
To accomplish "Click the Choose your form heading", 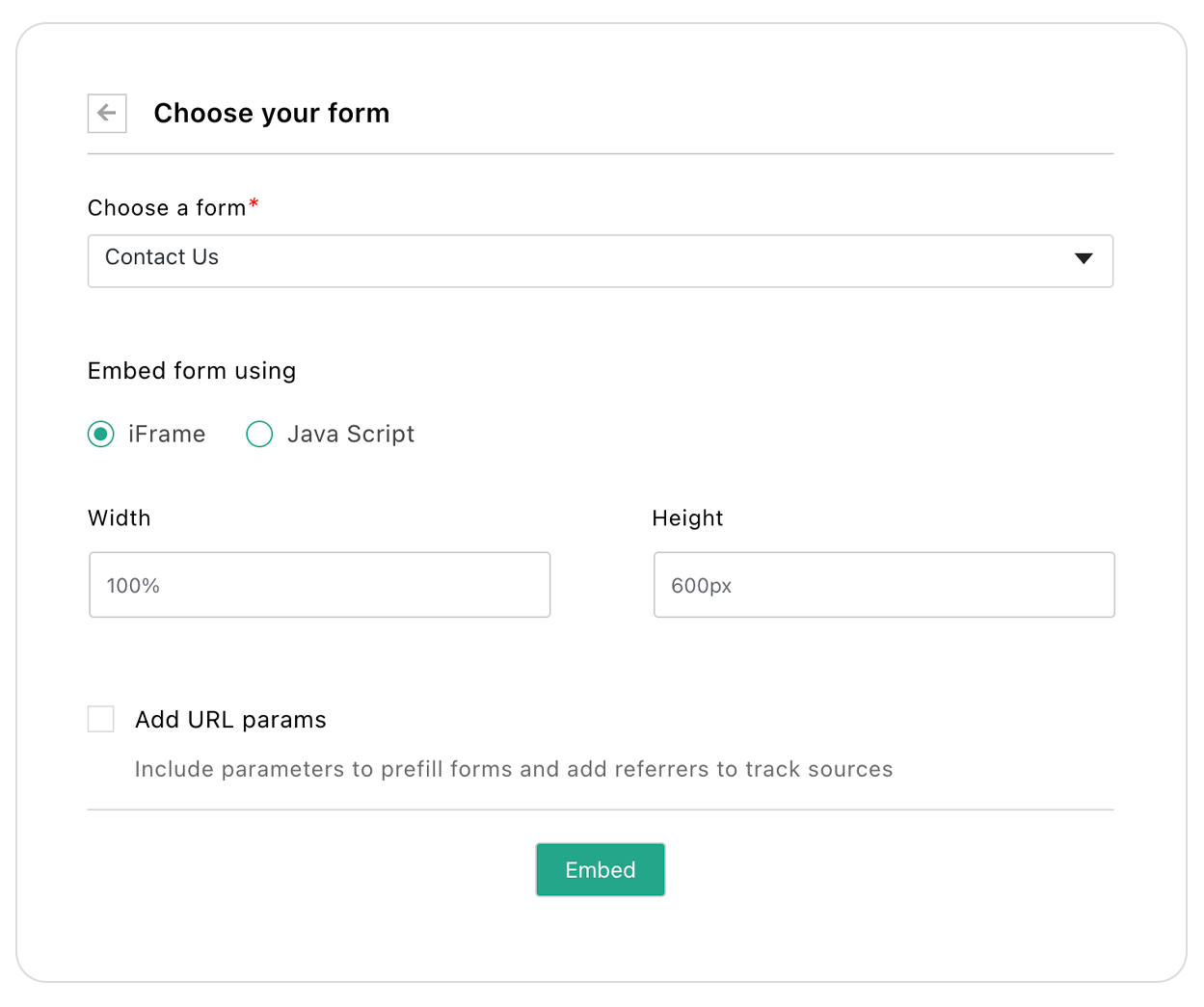I will click(272, 114).
